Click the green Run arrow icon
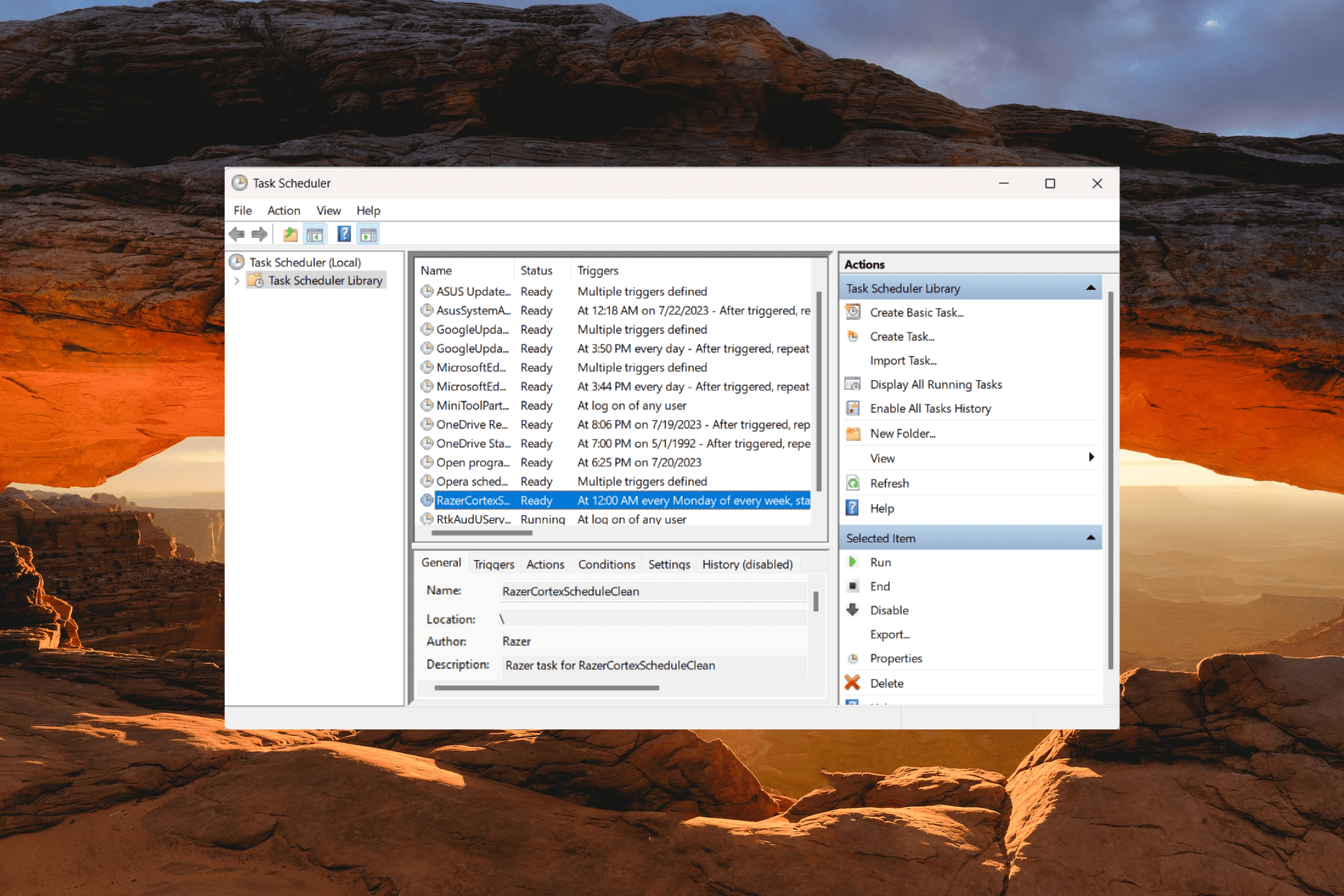This screenshot has height=896, width=1344. [853, 562]
